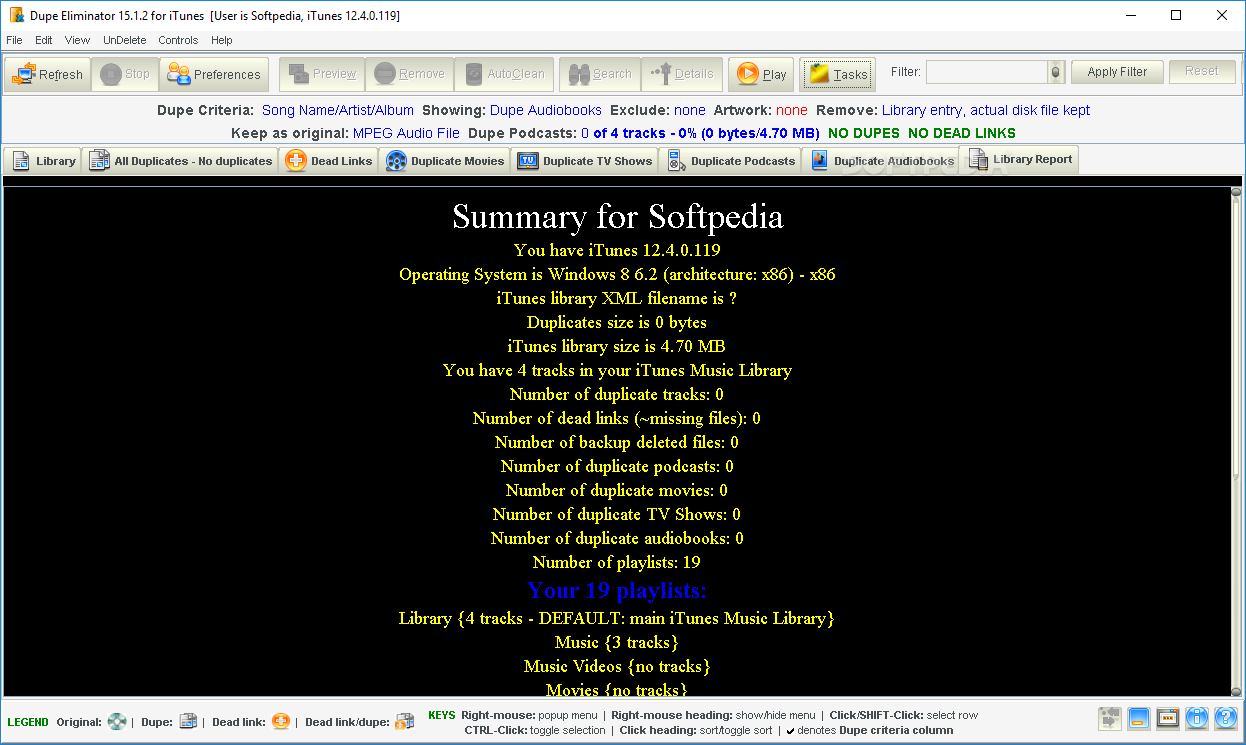Switch to the Dead Links tab
1246x745 pixels.
coord(328,161)
